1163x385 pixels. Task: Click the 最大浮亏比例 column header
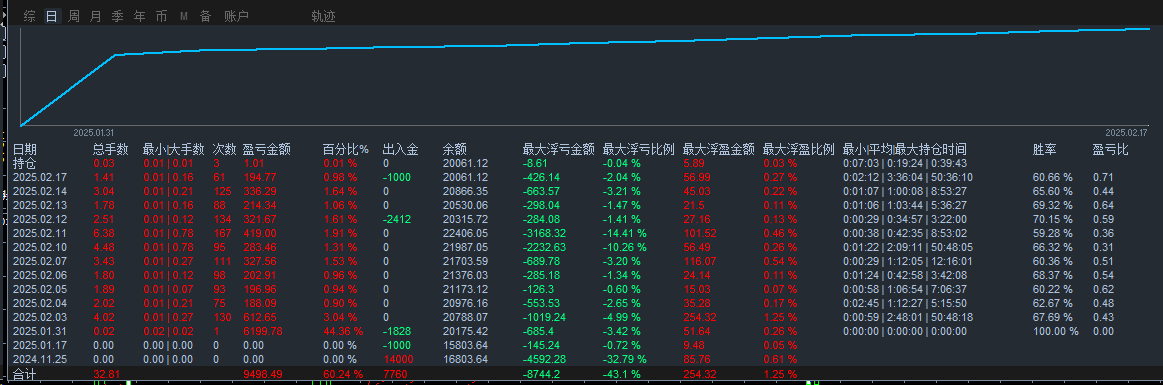pyautogui.click(x=639, y=149)
